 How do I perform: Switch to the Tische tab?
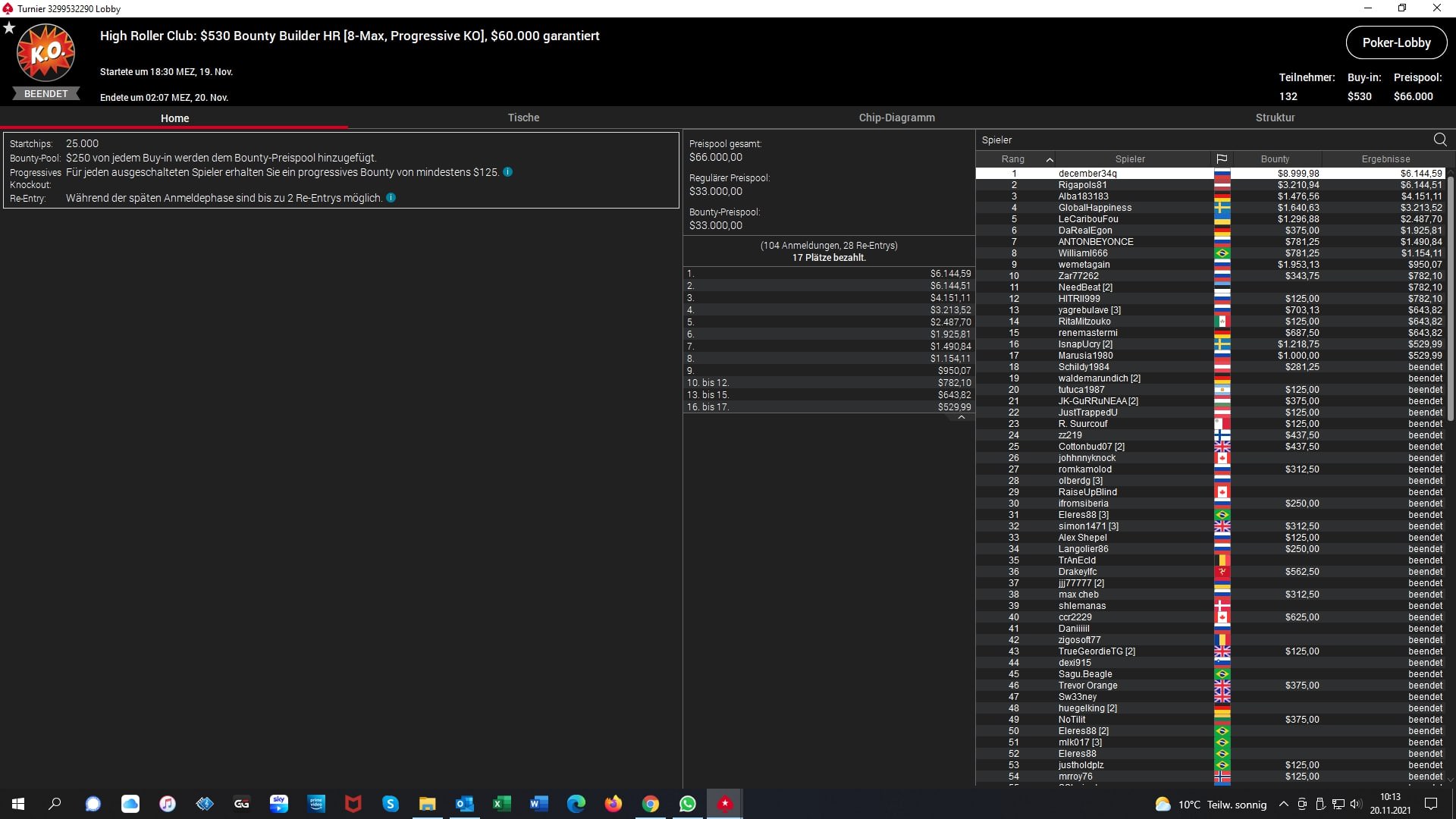[x=523, y=118]
